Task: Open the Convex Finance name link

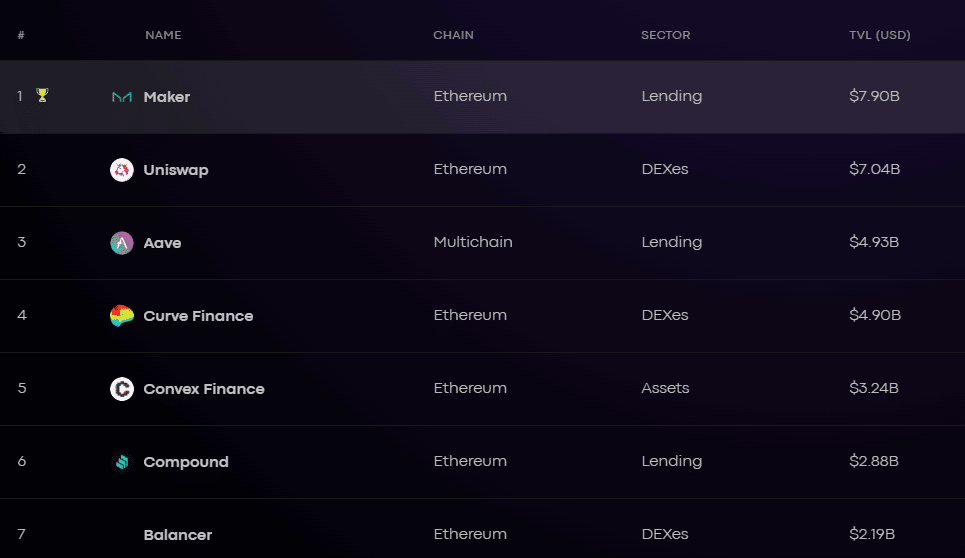Action: (x=204, y=389)
